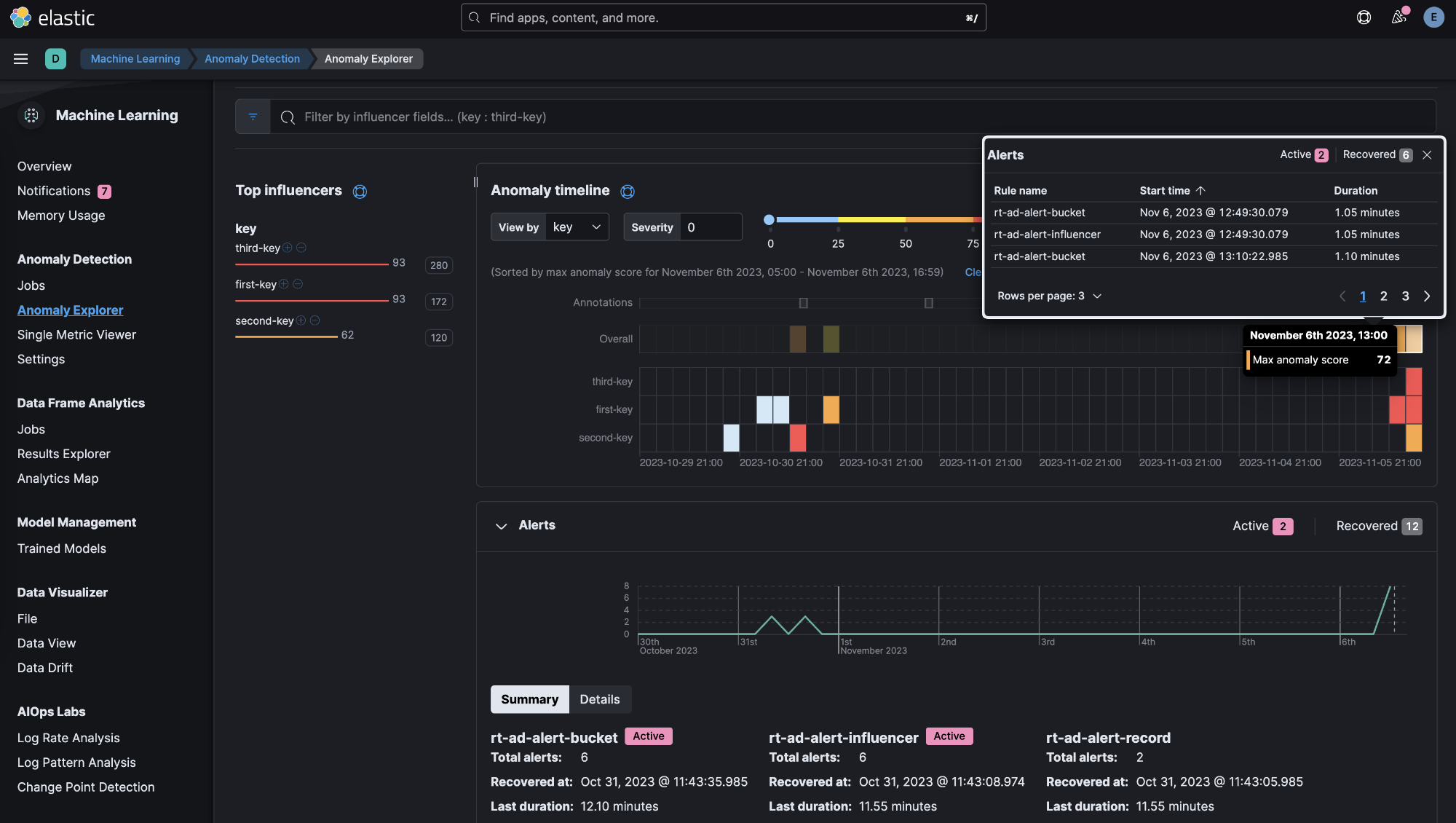1456x823 pixels.
Task: Open the notifications bell
Action: [x=1398, y=17]
